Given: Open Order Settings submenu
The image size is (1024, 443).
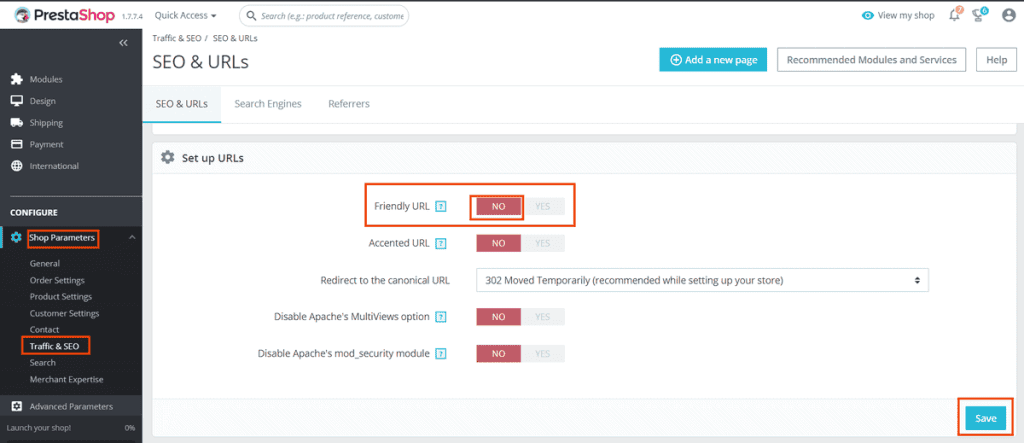Looking at the screenshot, I should (57, 280).
